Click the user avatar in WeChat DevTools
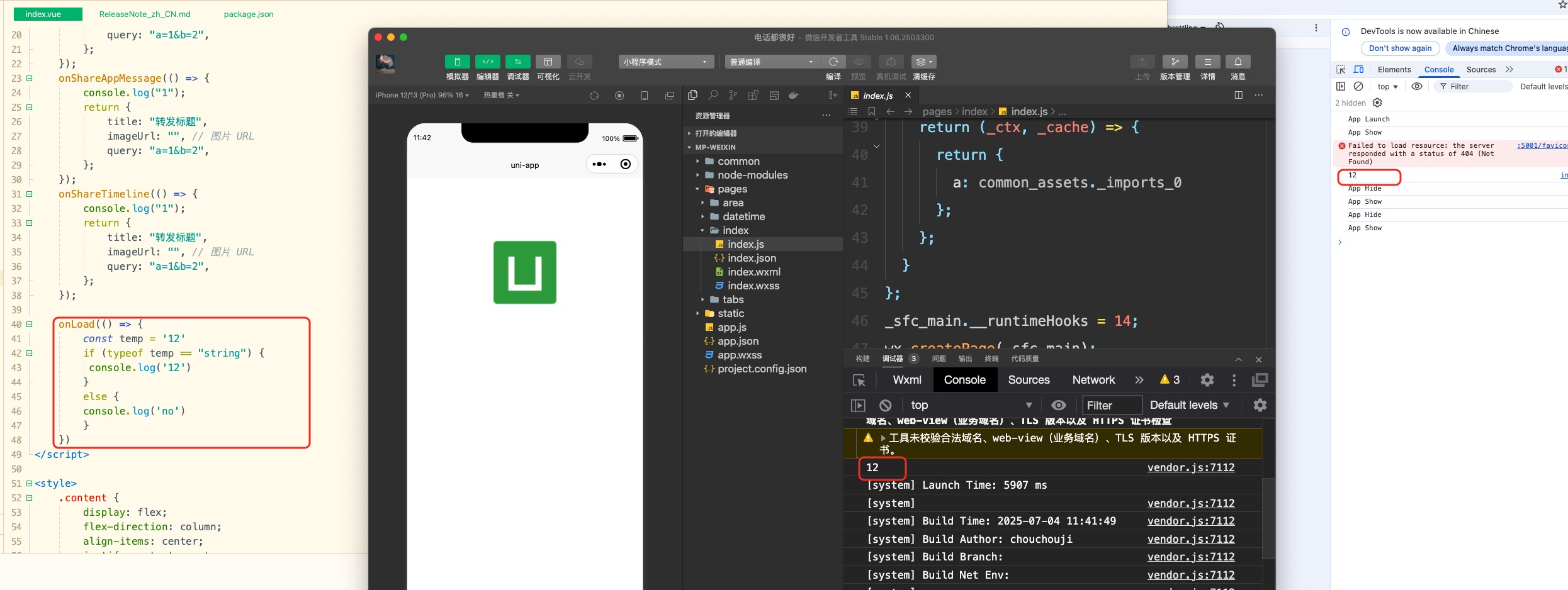1568x590 pixels. [385, 63]
